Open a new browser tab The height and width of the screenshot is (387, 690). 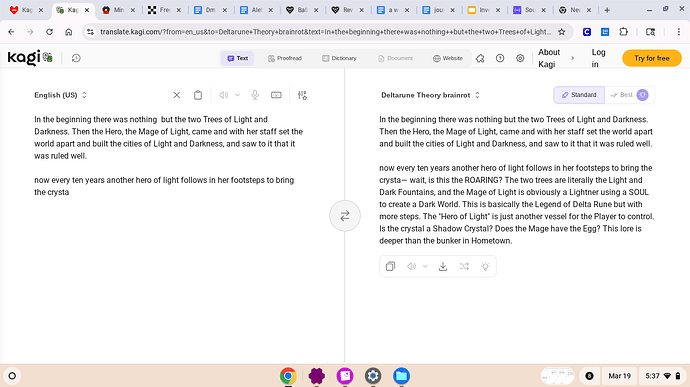(607, 10)
